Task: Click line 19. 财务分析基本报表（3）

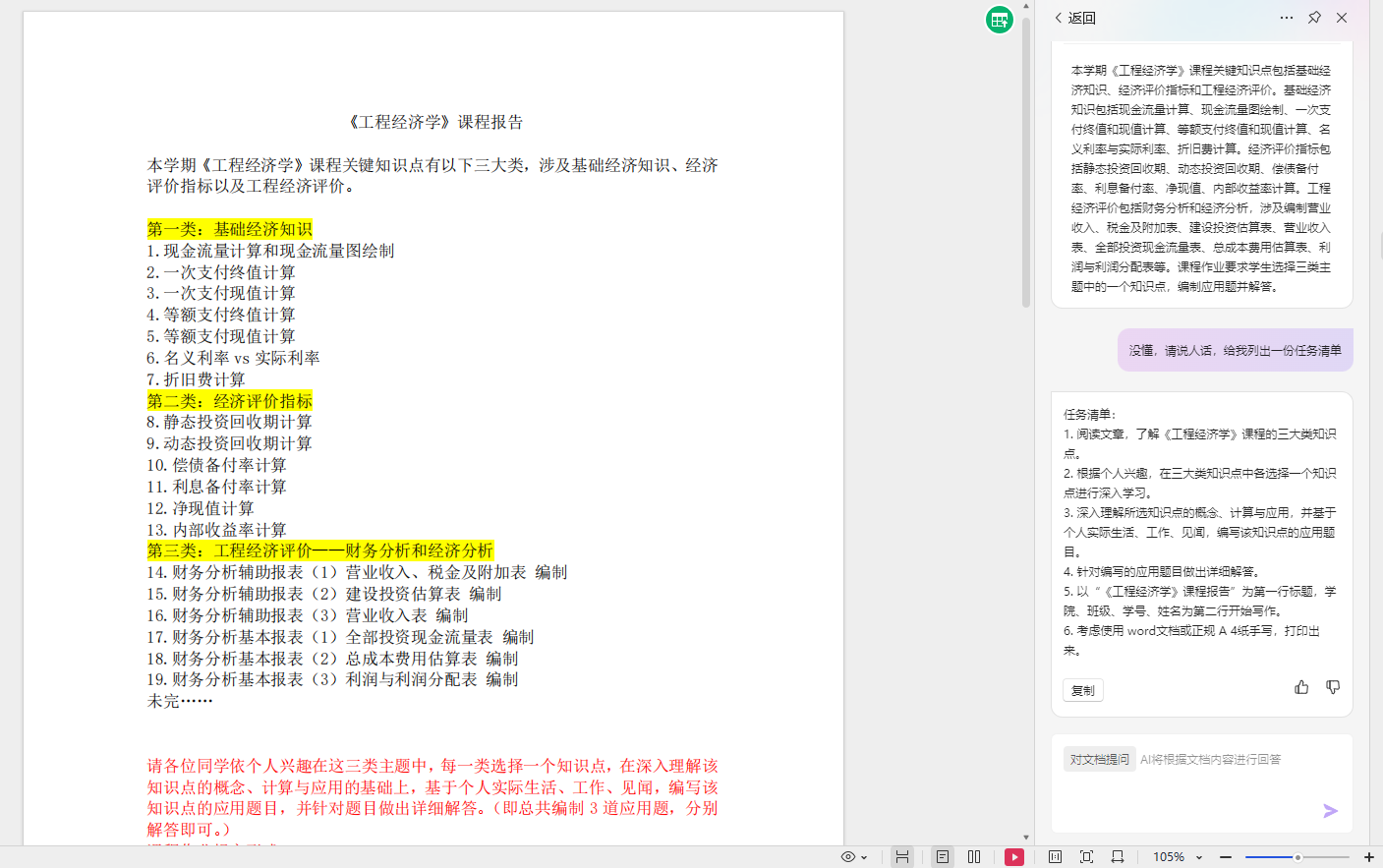Action: [332, 679]
